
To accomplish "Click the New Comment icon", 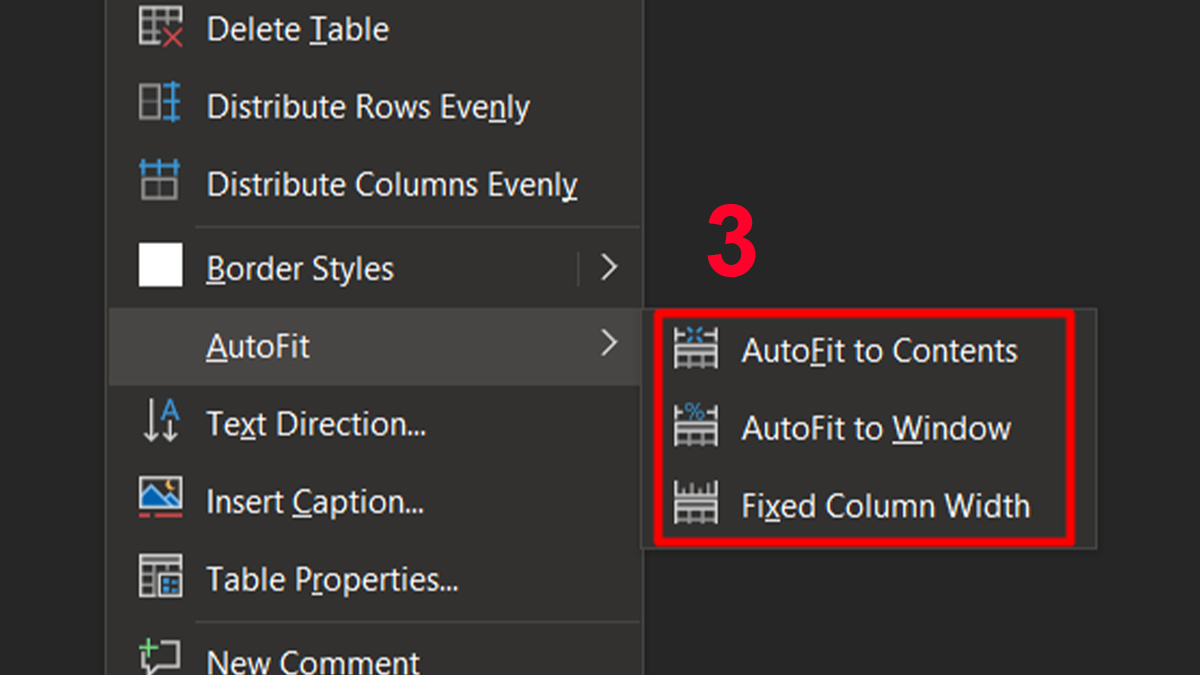I will click(160, 657).
